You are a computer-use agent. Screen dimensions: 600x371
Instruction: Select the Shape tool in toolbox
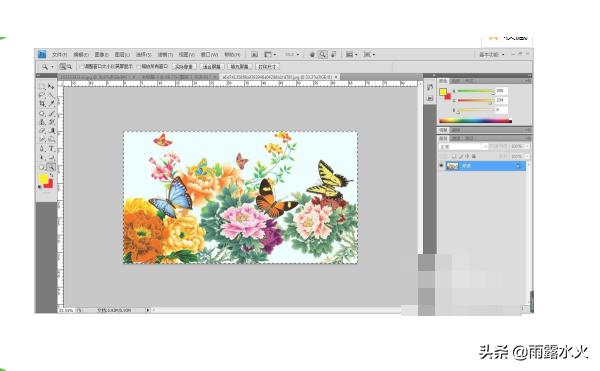(51, 158)
